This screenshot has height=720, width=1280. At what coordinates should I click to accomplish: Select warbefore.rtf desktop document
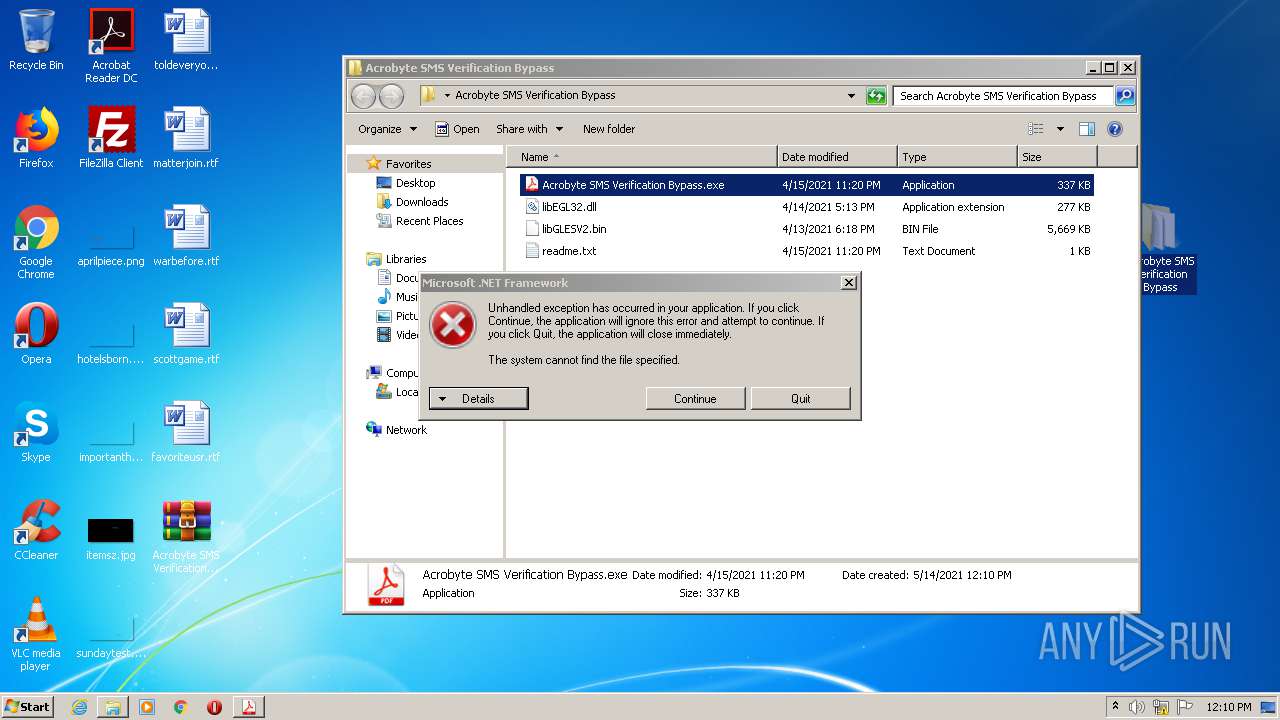click(186, 236)
